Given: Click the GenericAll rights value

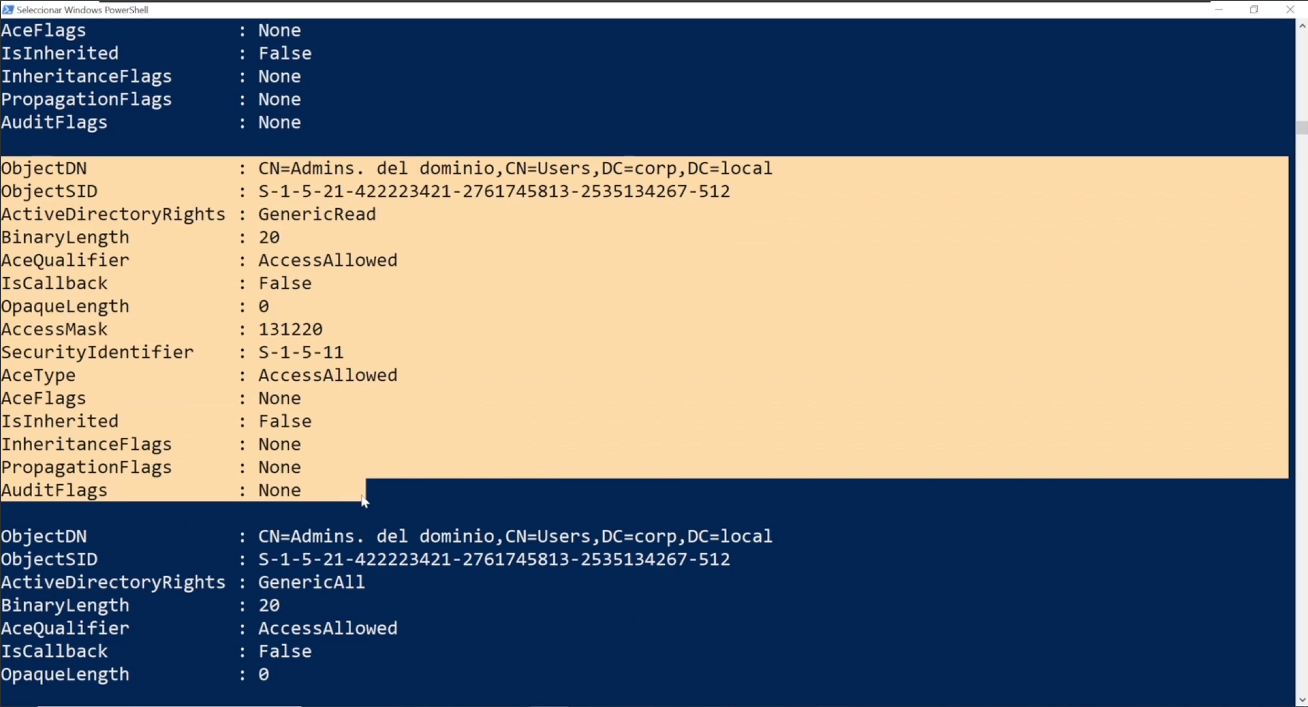Looking at the screenshot, I should [311, 582].
